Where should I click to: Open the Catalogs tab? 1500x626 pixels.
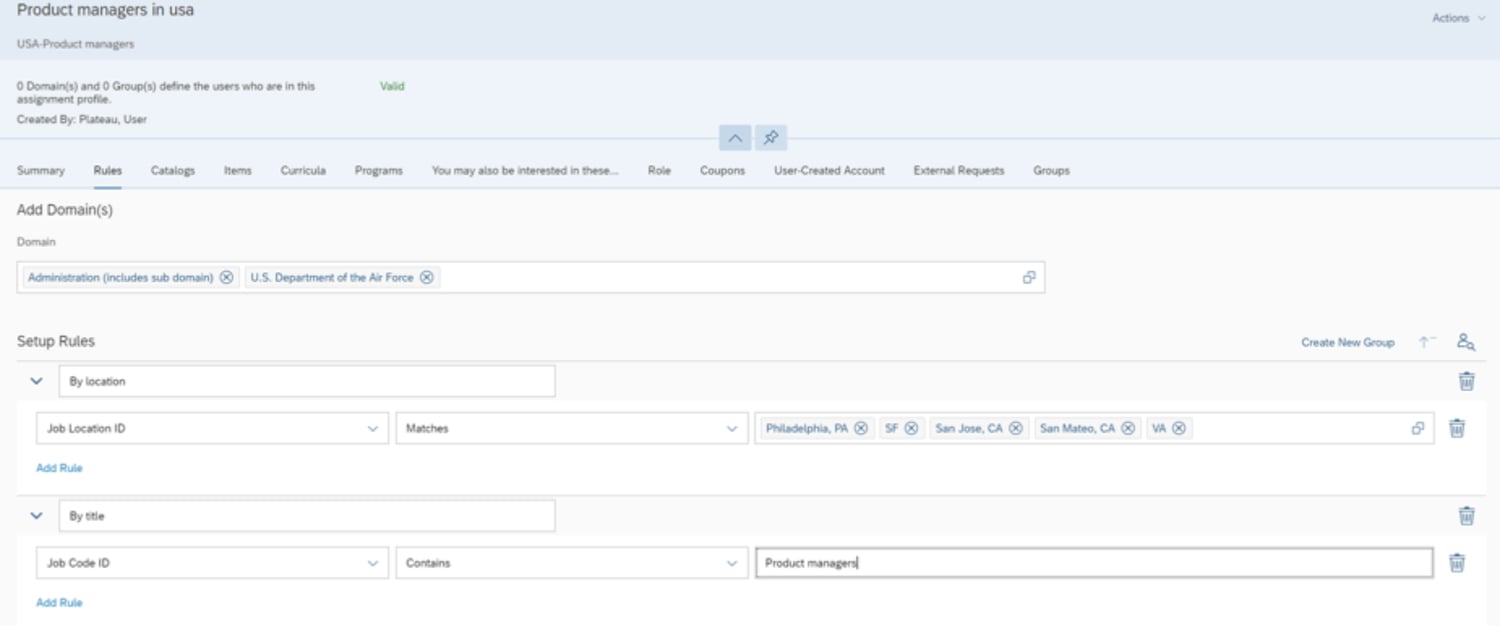click(173, 171)
